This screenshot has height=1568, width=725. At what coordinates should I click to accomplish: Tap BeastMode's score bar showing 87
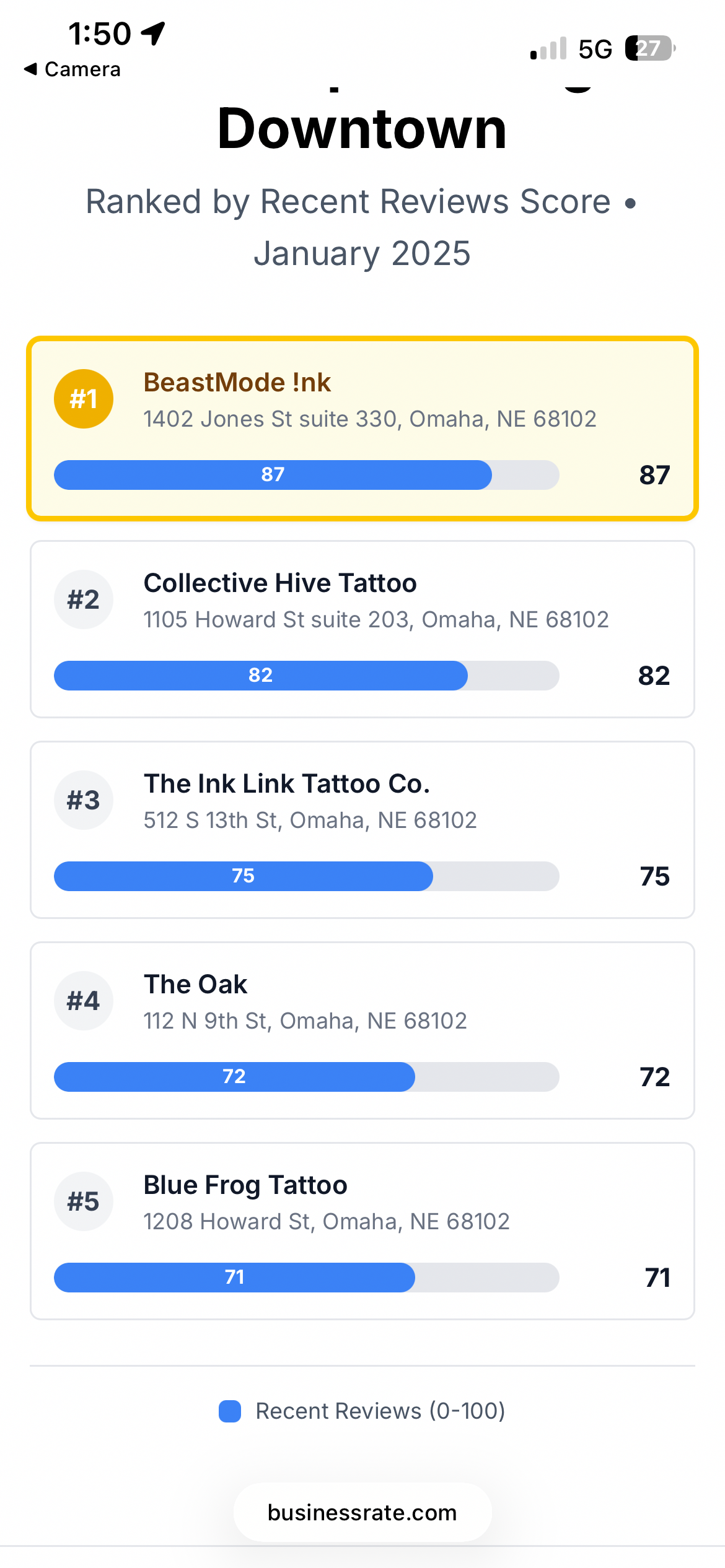(x=273, y=475)
